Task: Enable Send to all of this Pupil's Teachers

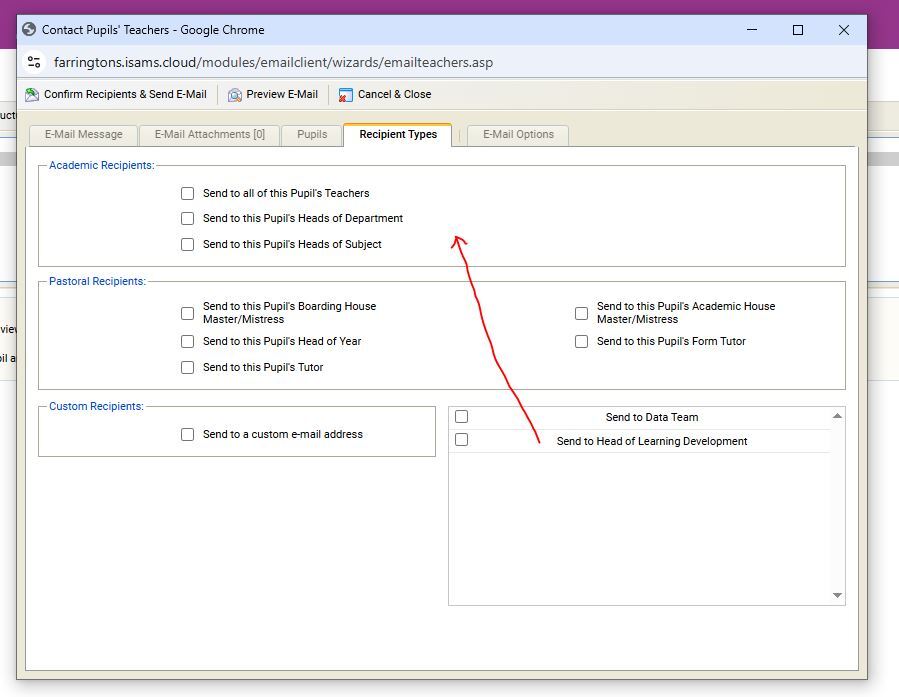Action: click(187, 193)
